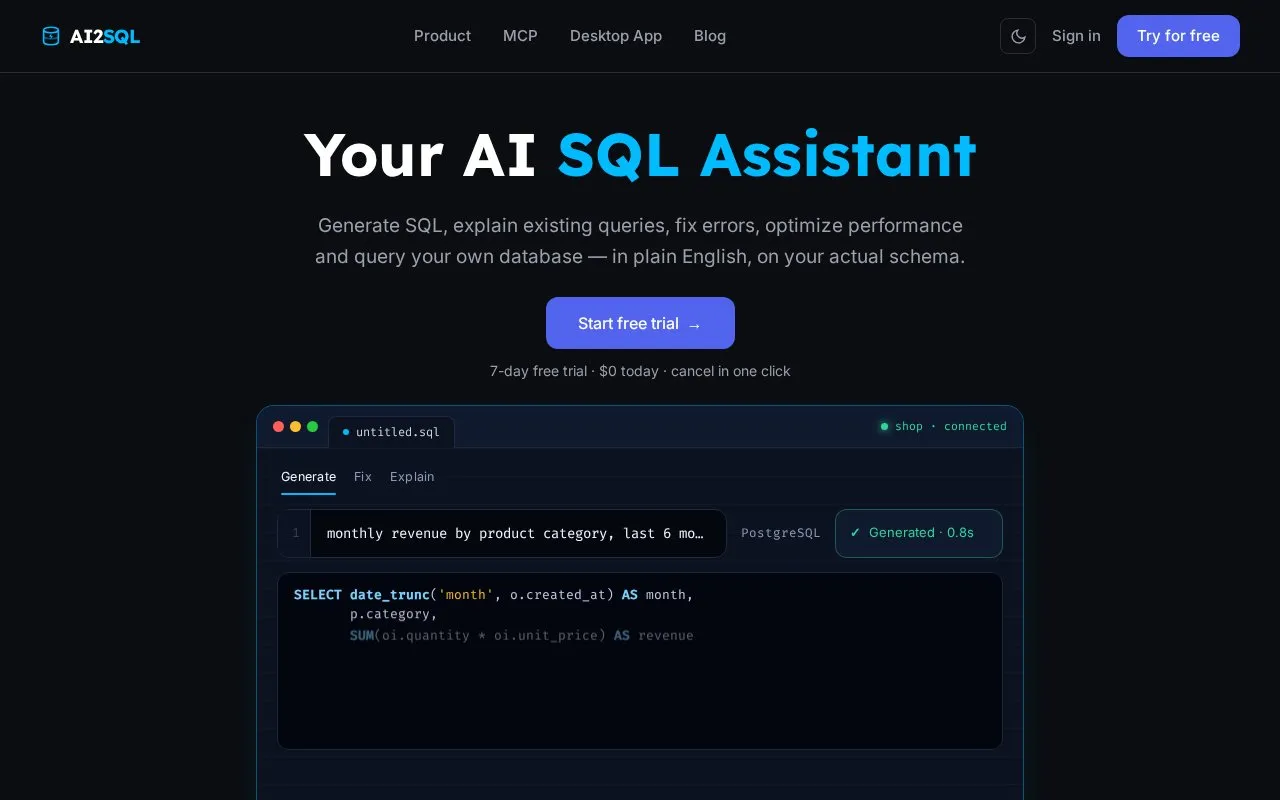Image resolution: width=1280 pixels, height=800 pixels.
Task: Click the Try for free button
Action: 1178,36
